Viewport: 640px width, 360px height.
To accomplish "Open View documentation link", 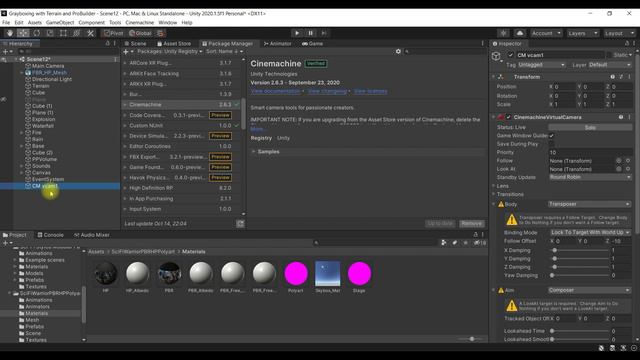I will click(x=275, y=91).
